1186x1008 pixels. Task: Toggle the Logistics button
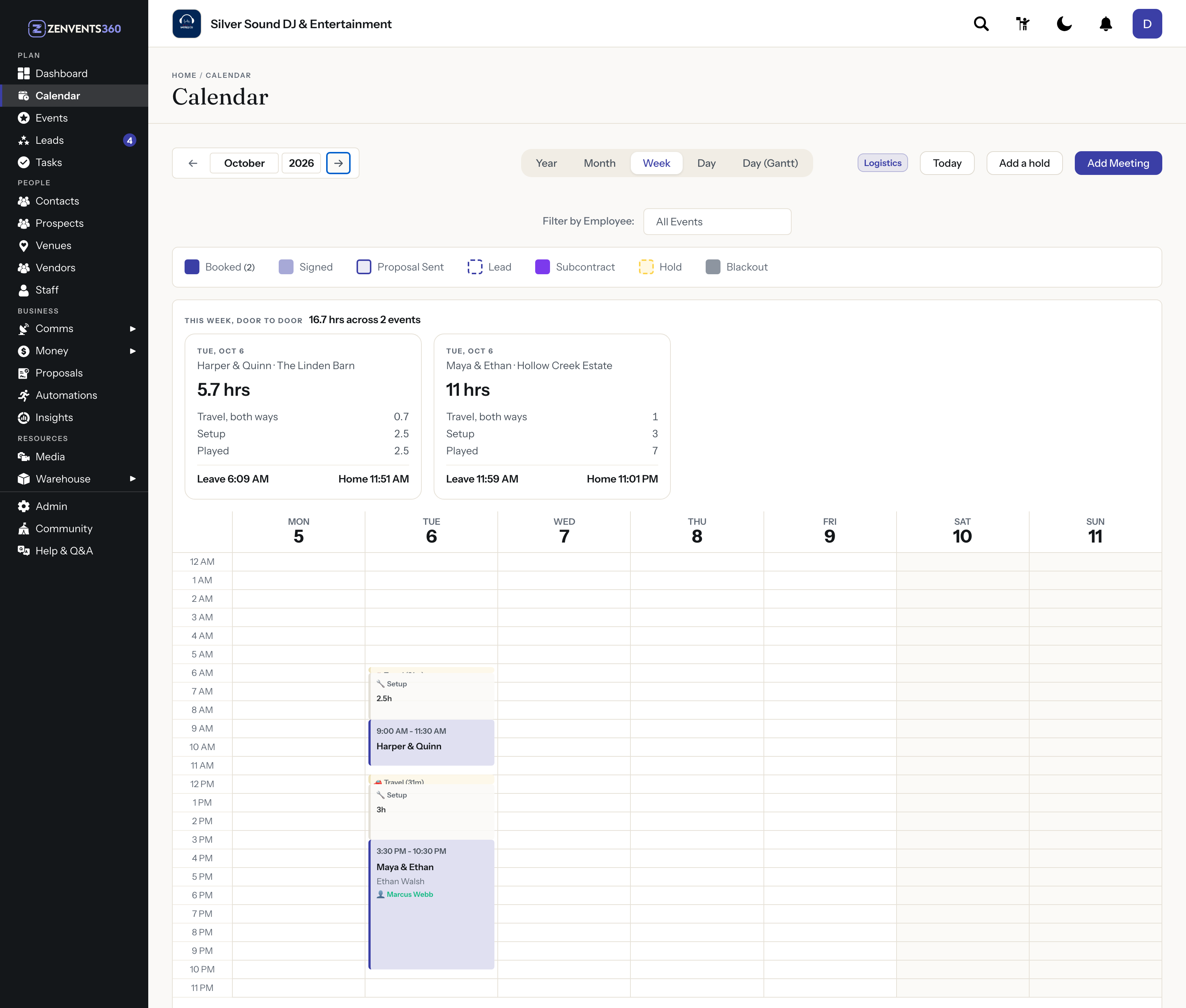(882, 163)
